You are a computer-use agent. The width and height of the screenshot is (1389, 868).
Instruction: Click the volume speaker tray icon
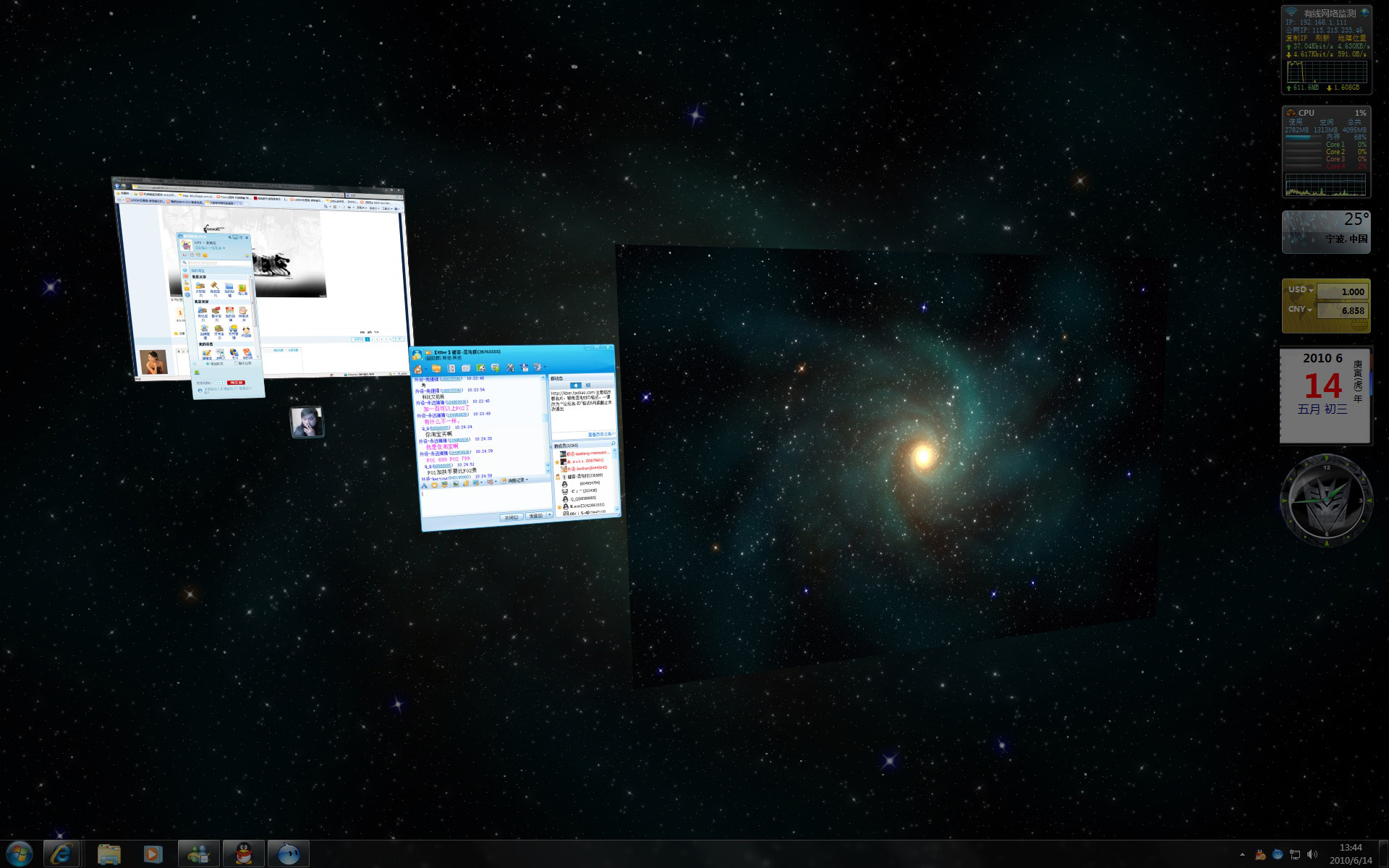(x=1312, y=854)
